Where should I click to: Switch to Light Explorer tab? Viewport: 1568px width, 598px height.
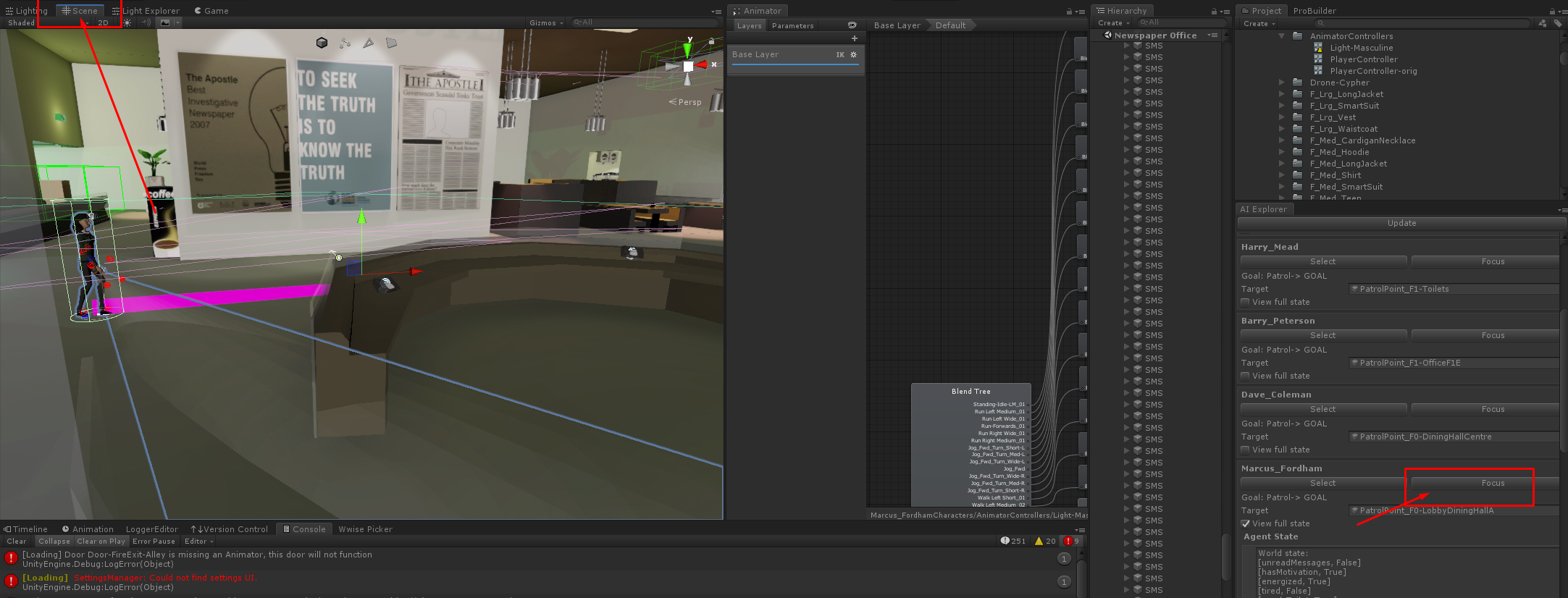(146, 11)
